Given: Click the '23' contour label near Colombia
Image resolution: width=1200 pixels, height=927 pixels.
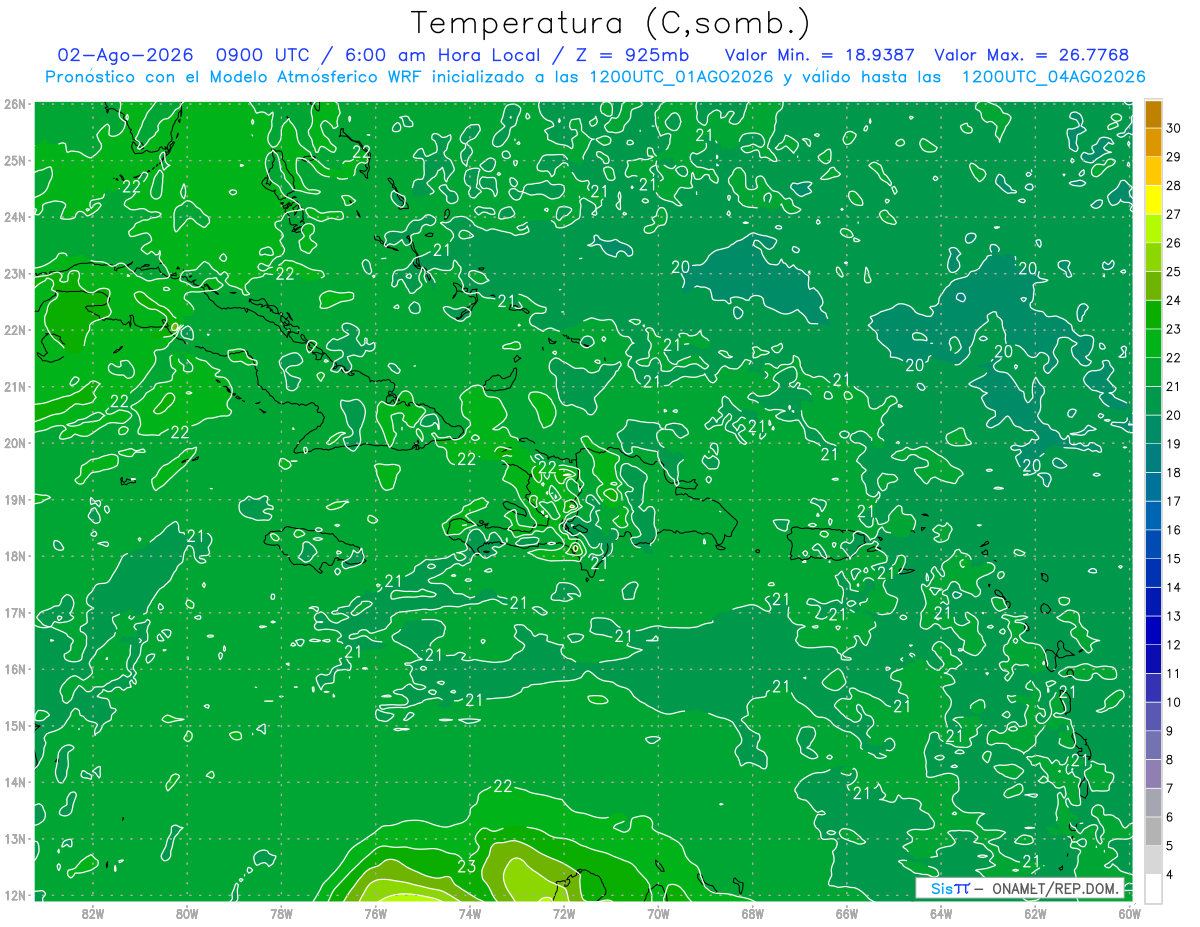Looking at the screenshot, I should pyautogui.click(x=467, y=866).
